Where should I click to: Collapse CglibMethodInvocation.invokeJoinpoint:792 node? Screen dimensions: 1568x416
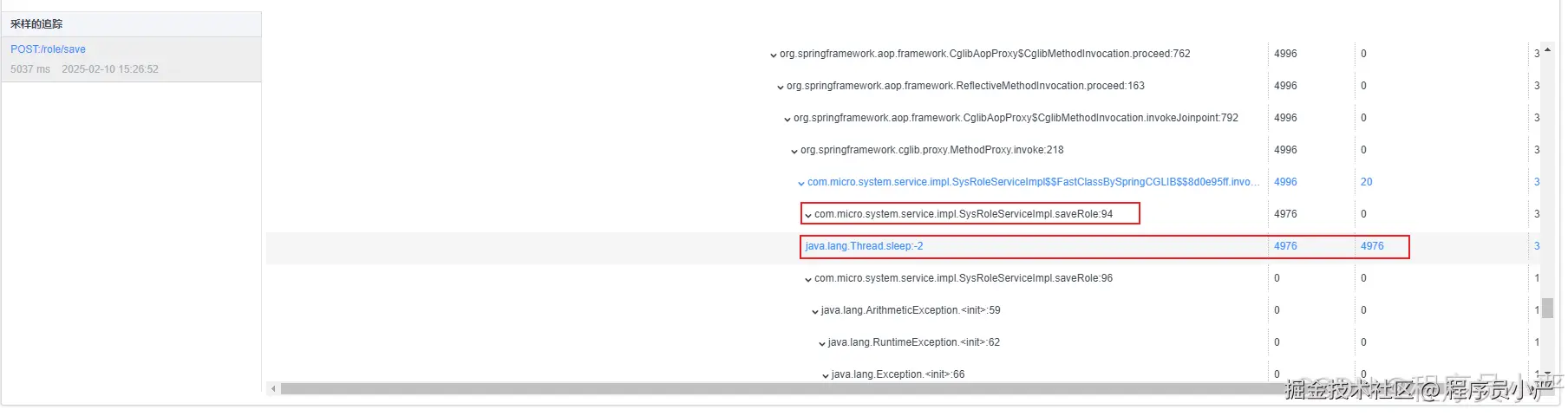point(787,119)
